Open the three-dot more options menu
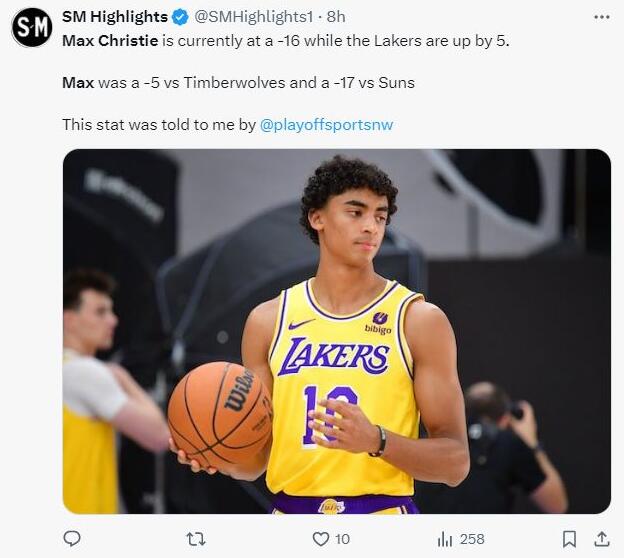The height and width of the screenshot is (558, 624). click(601, 17)
